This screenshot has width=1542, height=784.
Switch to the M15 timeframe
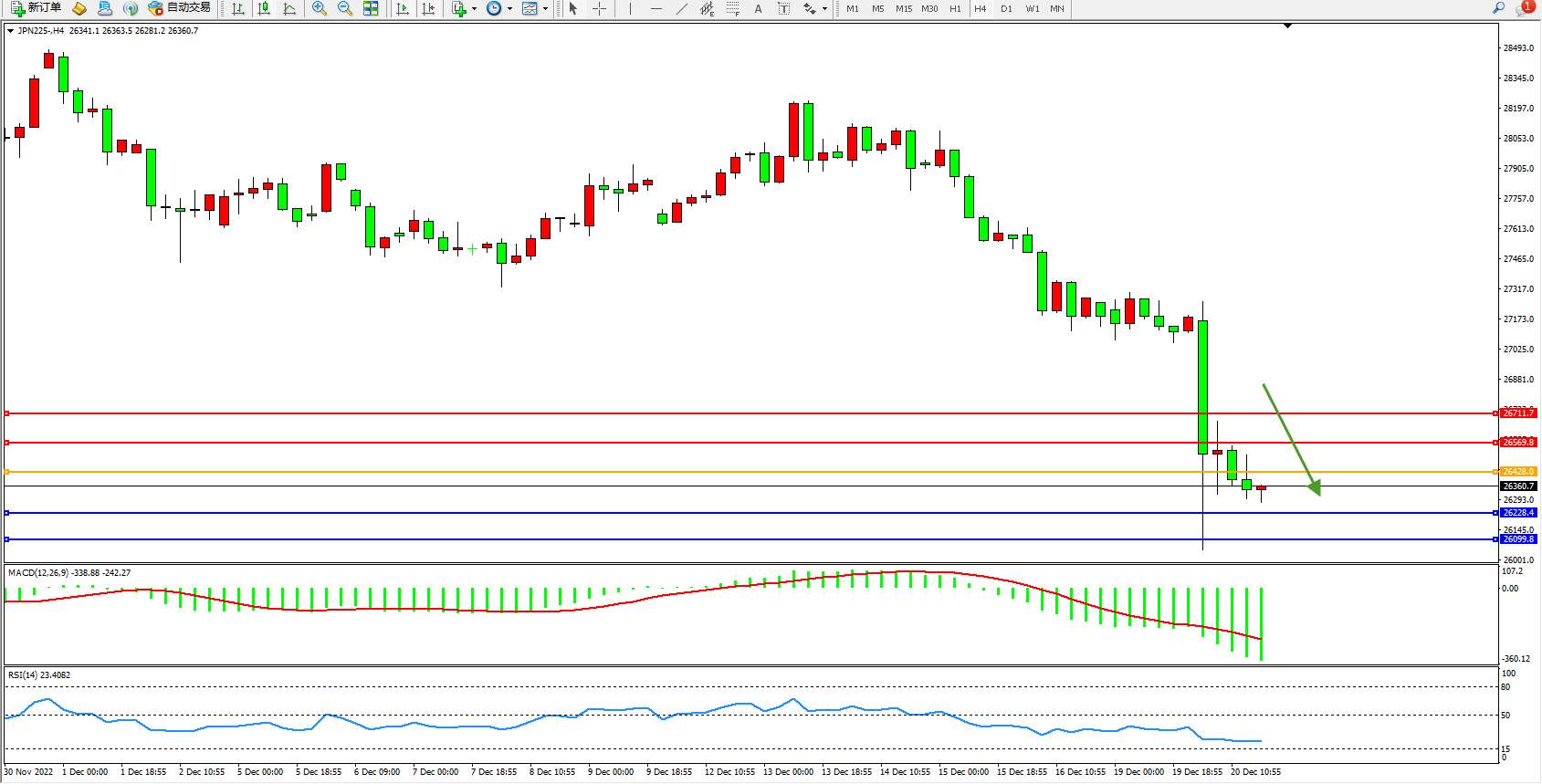pyautogui.click(x=904, y=8)
